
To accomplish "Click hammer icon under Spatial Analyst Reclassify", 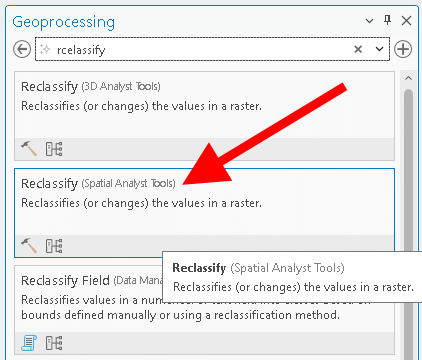I will click(x=29, y=246).
